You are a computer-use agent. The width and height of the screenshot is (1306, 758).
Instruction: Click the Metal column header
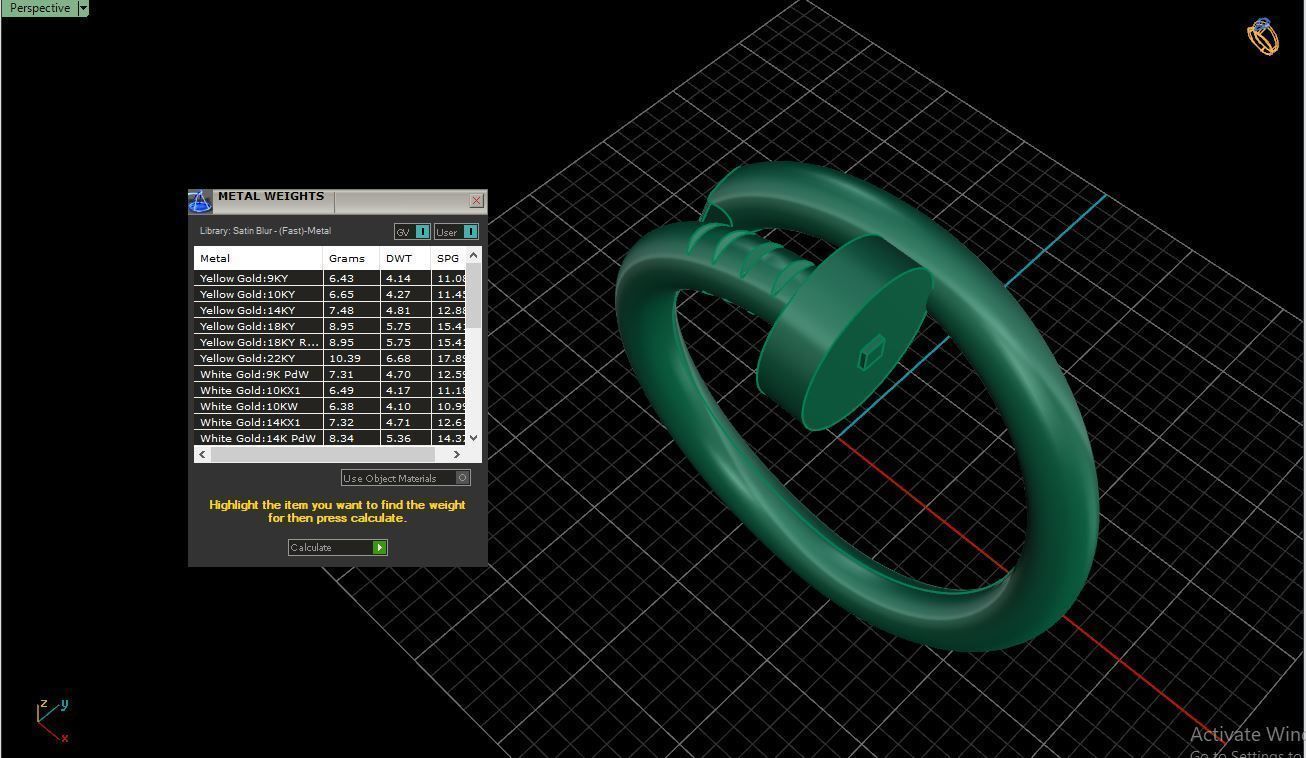[x=258, y=258]
